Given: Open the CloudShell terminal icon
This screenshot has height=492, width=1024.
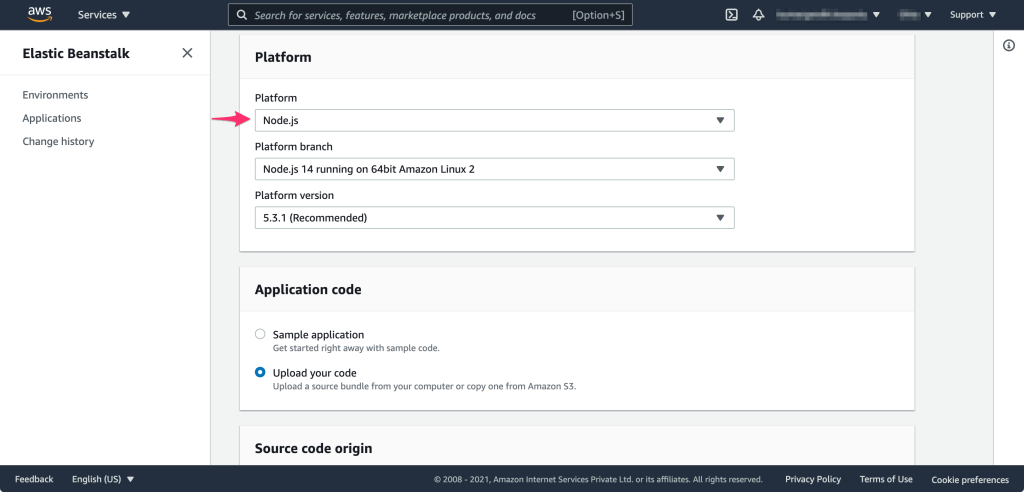Looking at the screenshot, I should tap(732, 15).
